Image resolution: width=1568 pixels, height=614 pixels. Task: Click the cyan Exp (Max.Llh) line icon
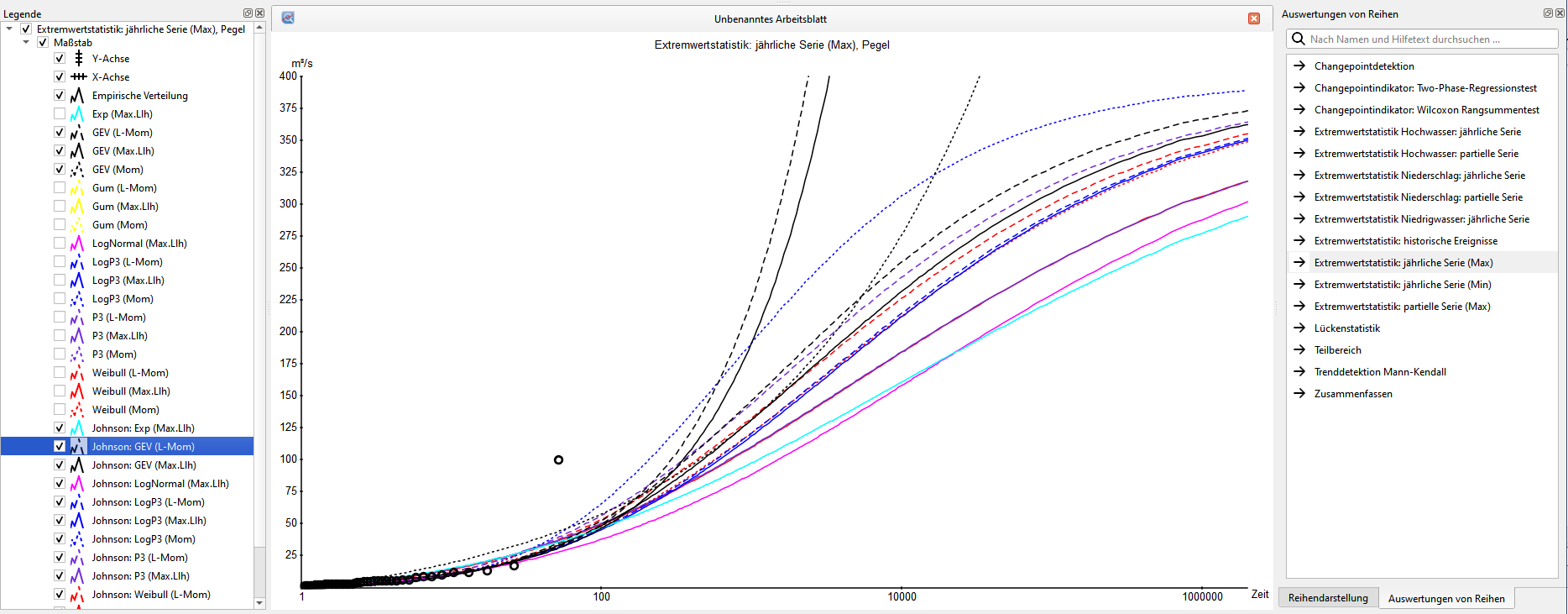(77, 114)
